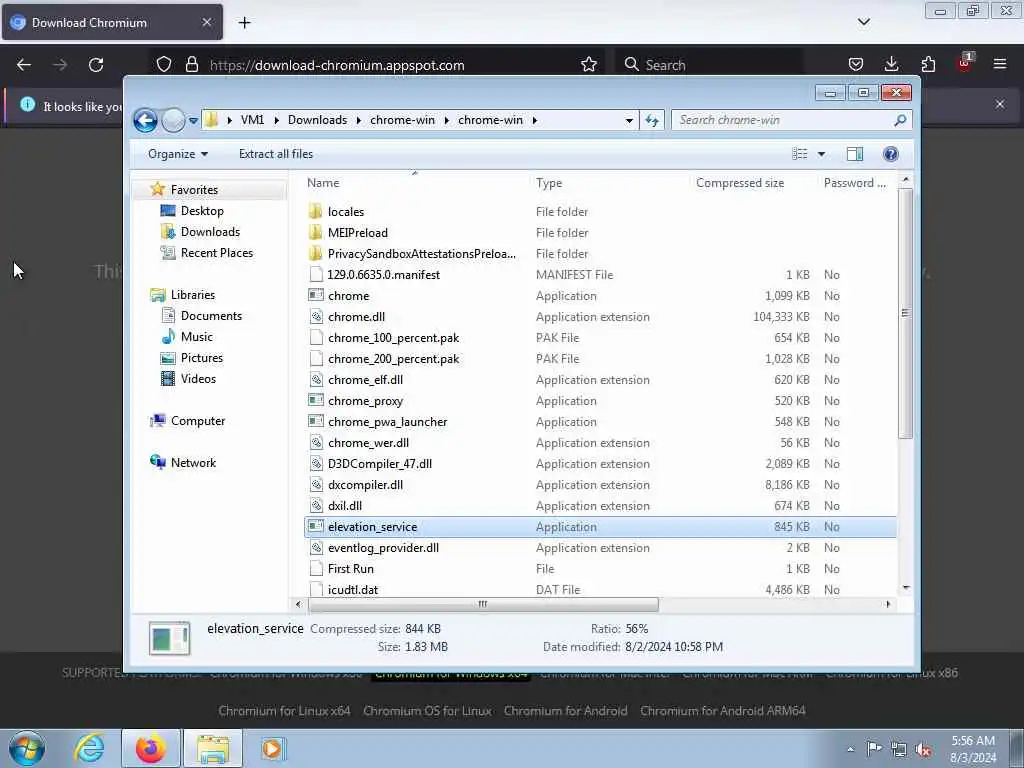Screen dimensions: 1024x768
Task: Click Extract all files button
Action: [x=276, y=154]
